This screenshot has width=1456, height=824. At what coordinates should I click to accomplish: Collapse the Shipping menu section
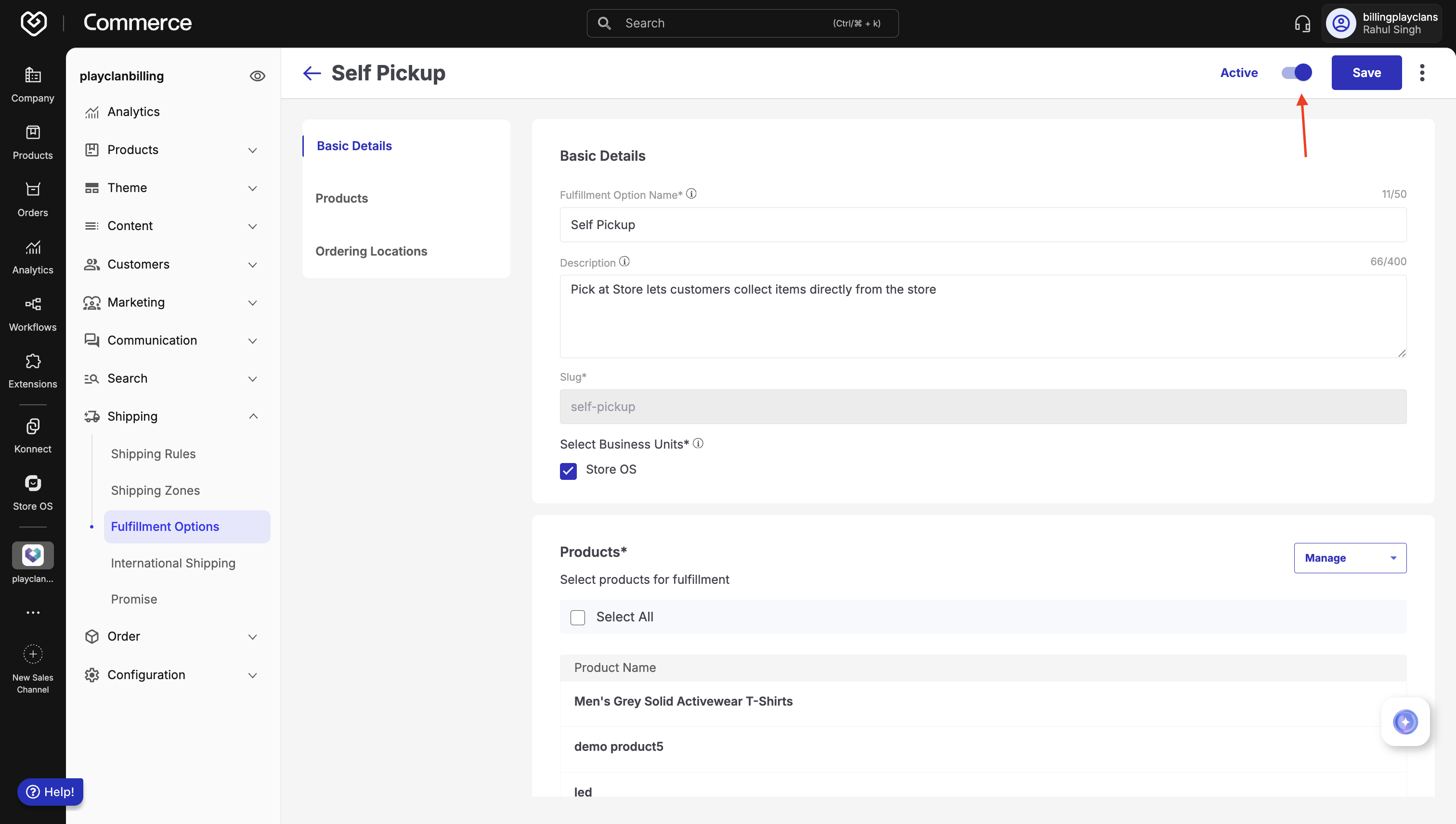tap(253, 416)
